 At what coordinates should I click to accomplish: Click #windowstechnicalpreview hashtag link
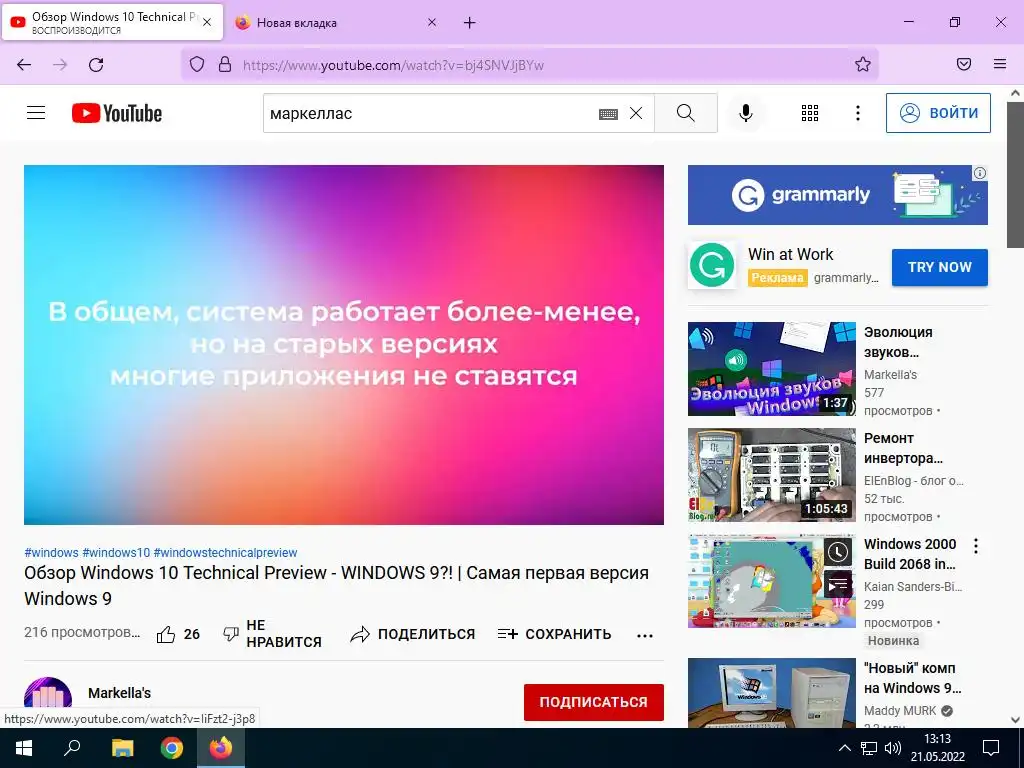[225, 552]
